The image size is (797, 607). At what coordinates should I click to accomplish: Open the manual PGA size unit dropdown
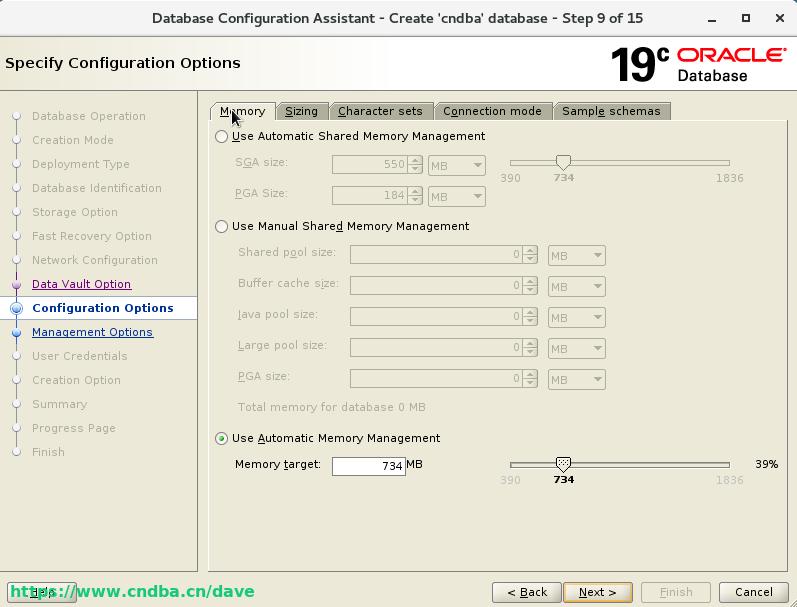[576, 380]
